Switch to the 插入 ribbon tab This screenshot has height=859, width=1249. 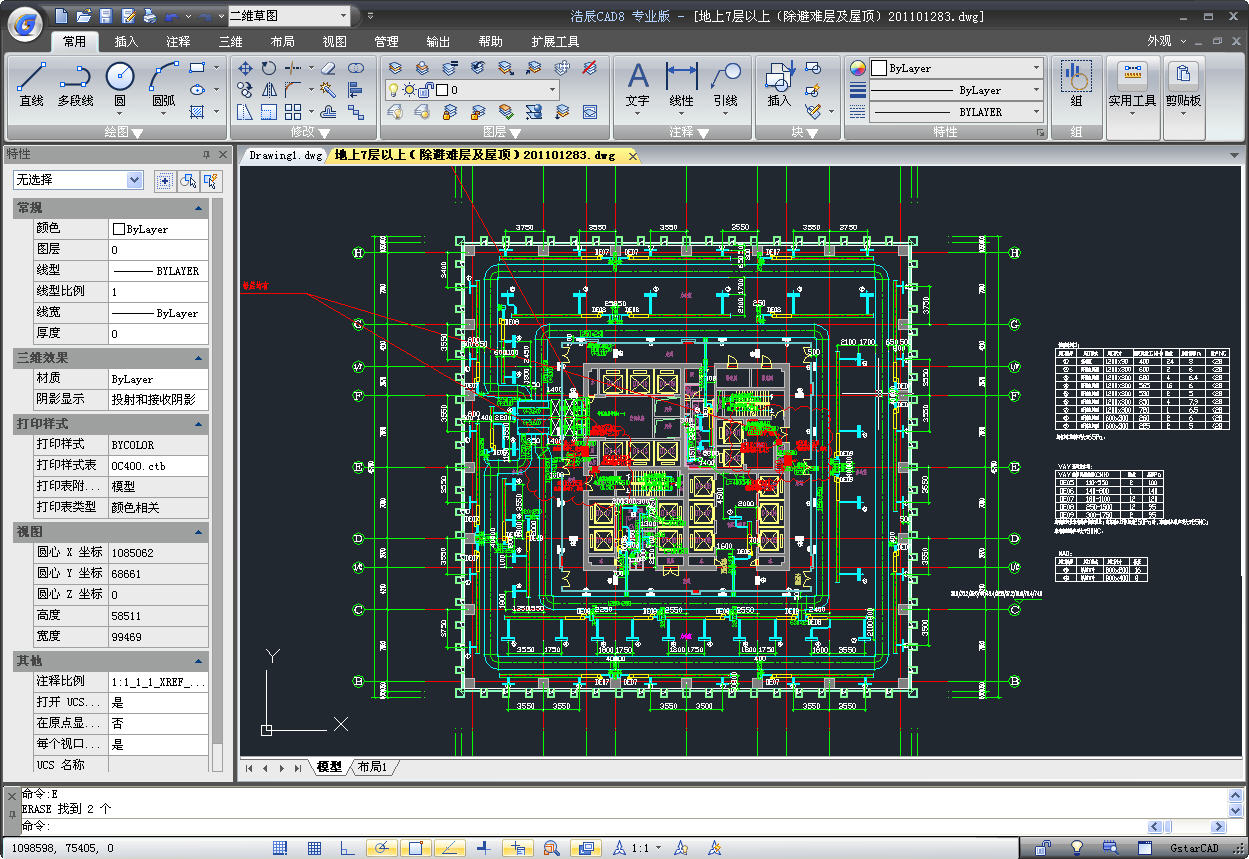click(x=126, y=42)
